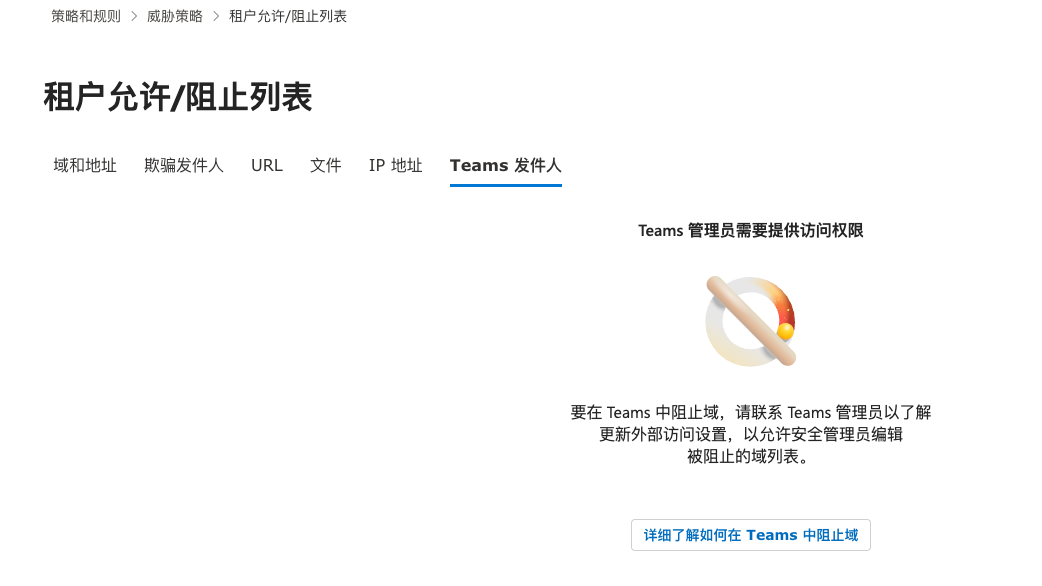Click the Teams 管理员需要提供访问权限 heading
The image size is (1042, 586).
[x=751, y=231]
